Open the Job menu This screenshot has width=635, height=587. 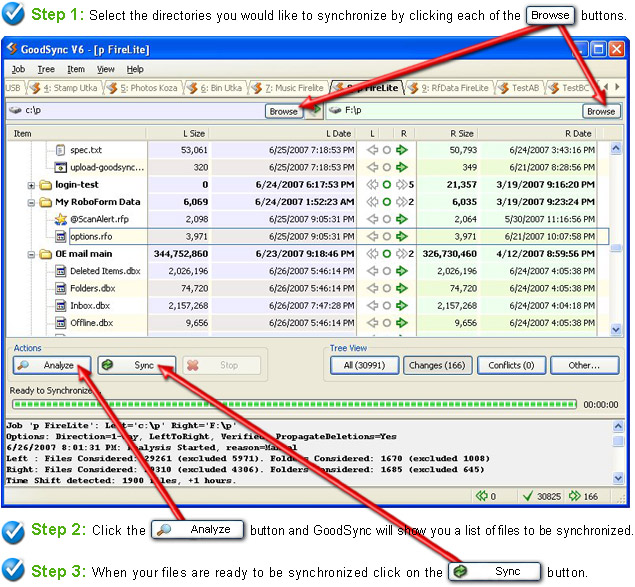19,69
